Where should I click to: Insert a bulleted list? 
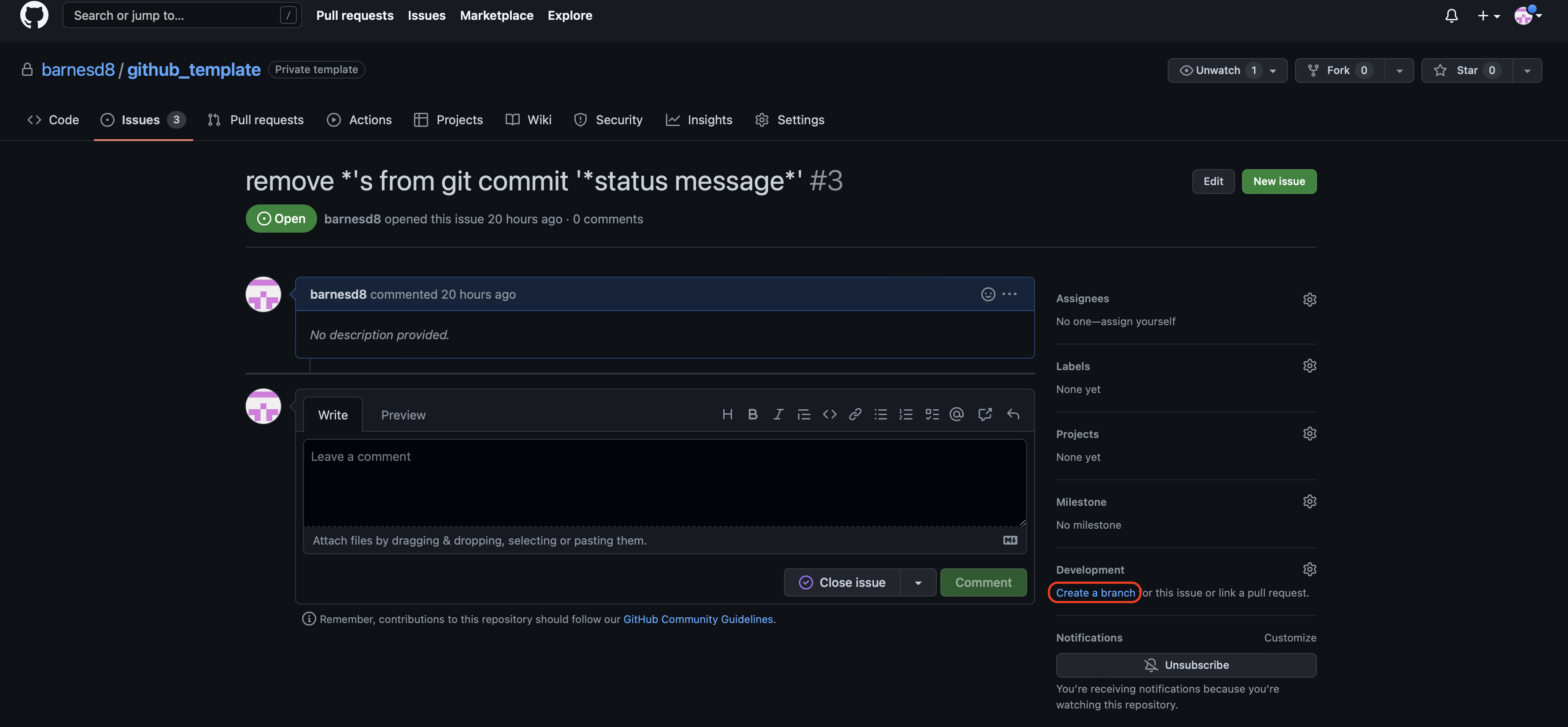(880, 415)
